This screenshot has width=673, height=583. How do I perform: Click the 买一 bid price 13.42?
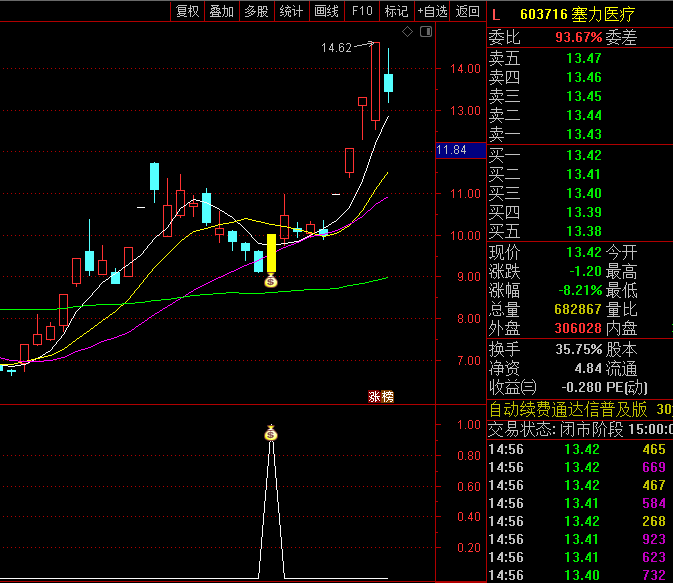coord(583,155)
